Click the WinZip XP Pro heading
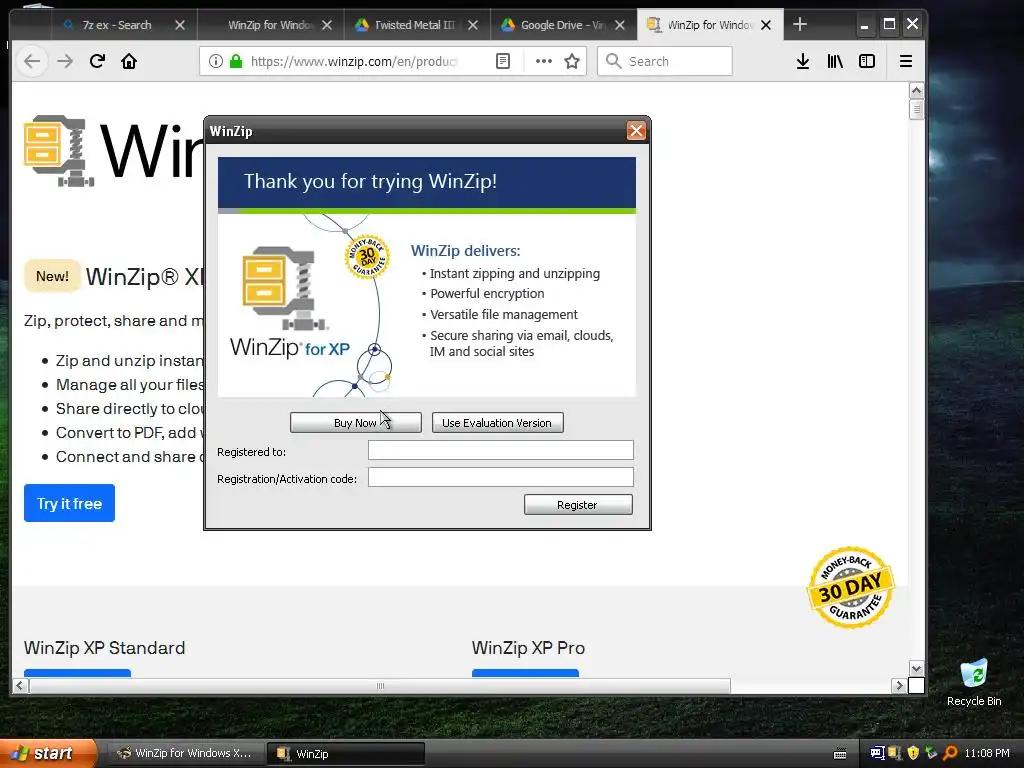 [x=528, y=648]
